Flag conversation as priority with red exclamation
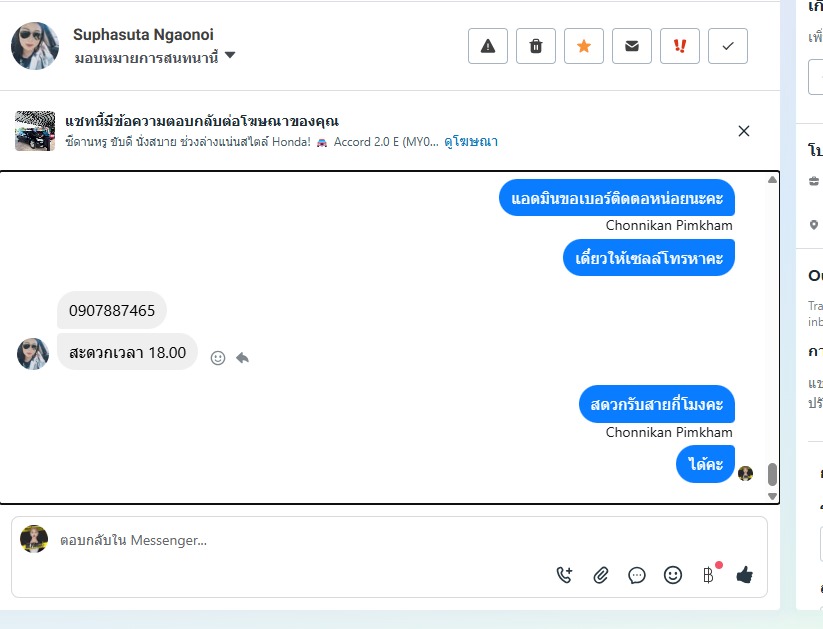Image resolution: width=823 pixels, height=629 pixels. [x=680, y=46]
